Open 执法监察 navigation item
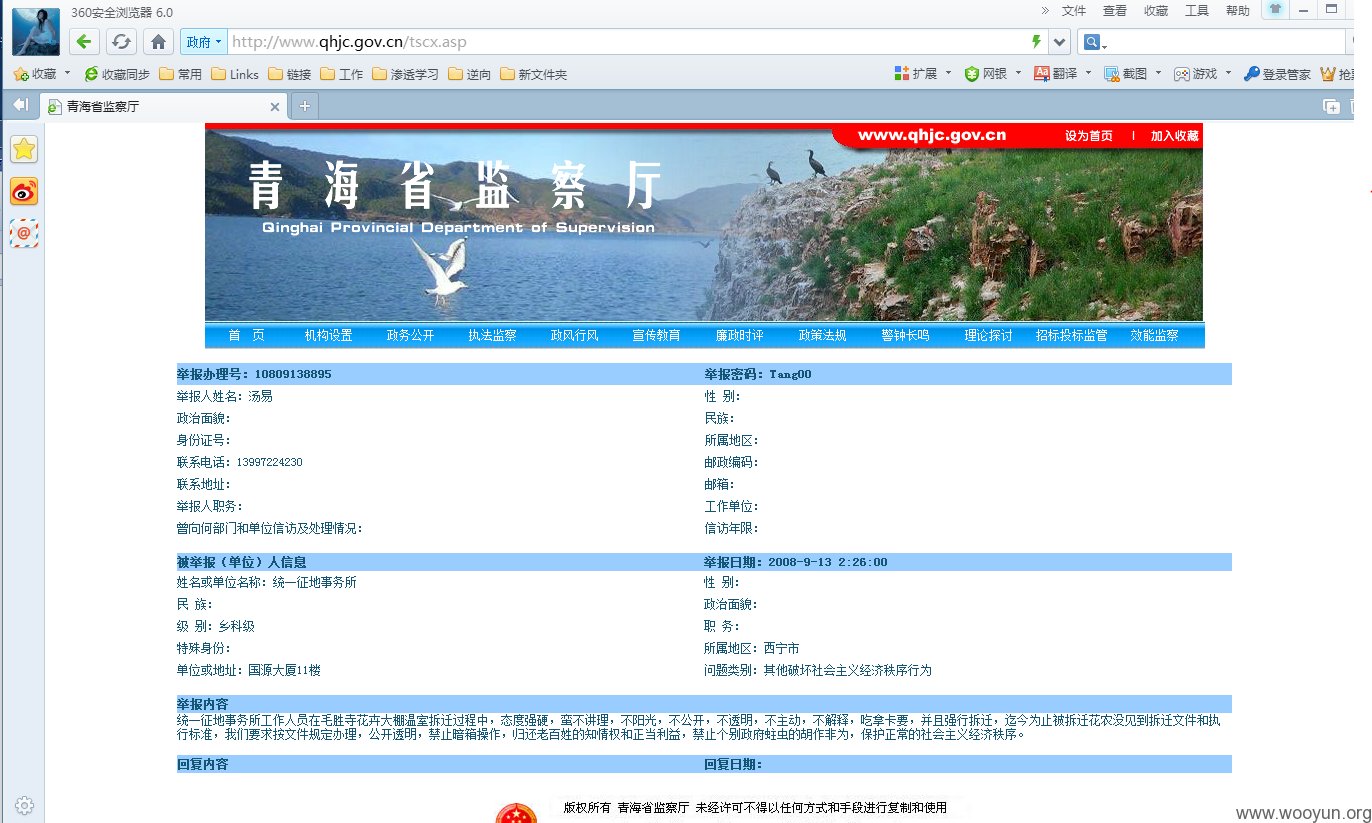1372x823 pixels. tap(493, 335)
